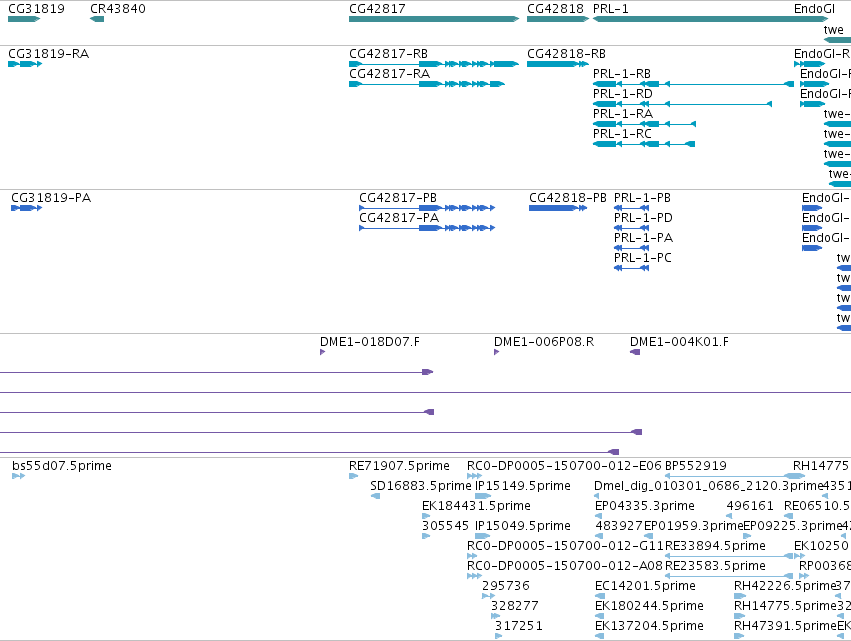
Task: Click EST RE33894.5prime
Action: (x=729, y=556)
